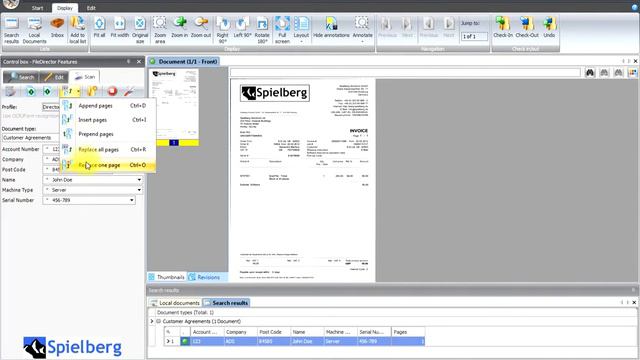Open the application orb menu

point(10,4)
